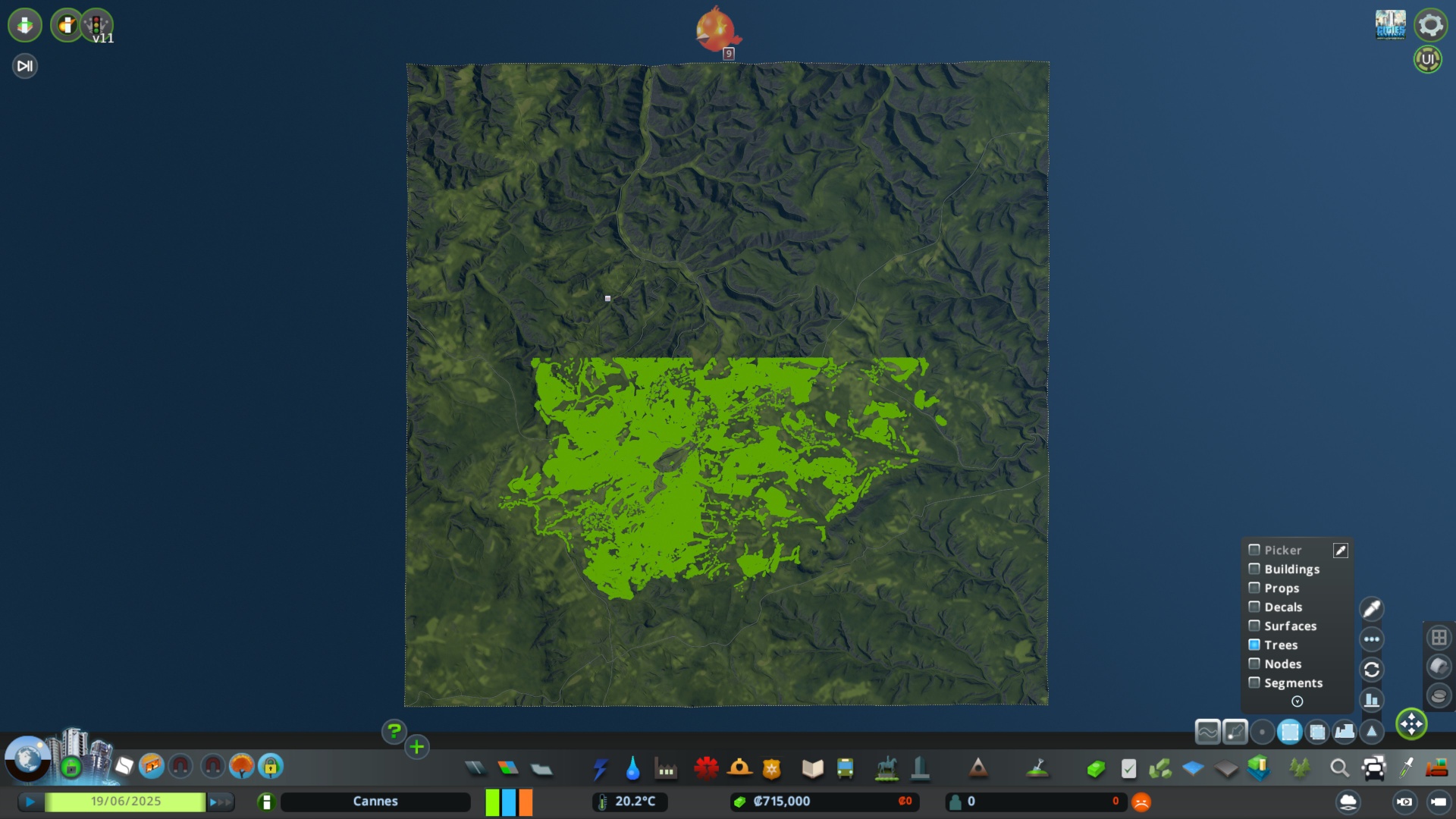Screen dimensions: 1456x819
Task: Select the eyedropper picker tool in the floating toolbar
Action: tap(1372, 607)
